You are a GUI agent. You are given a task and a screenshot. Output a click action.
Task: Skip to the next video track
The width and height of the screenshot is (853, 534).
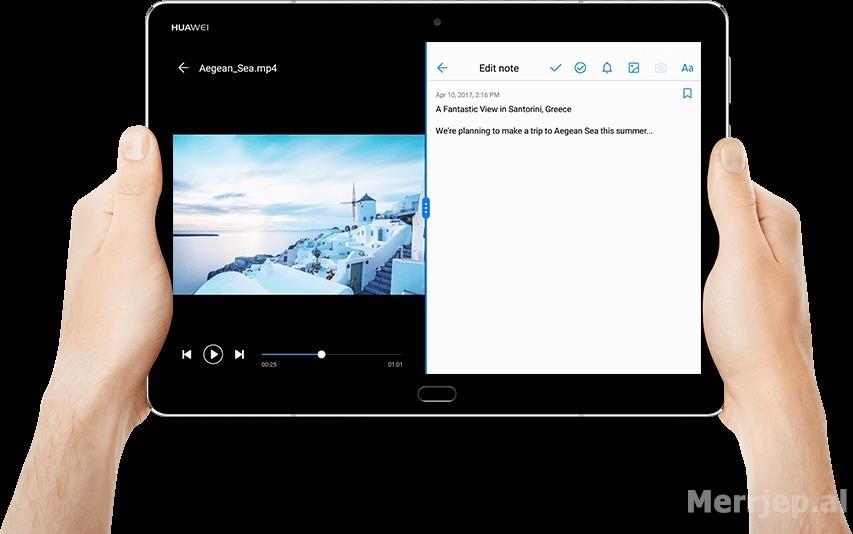pos(239,354)
